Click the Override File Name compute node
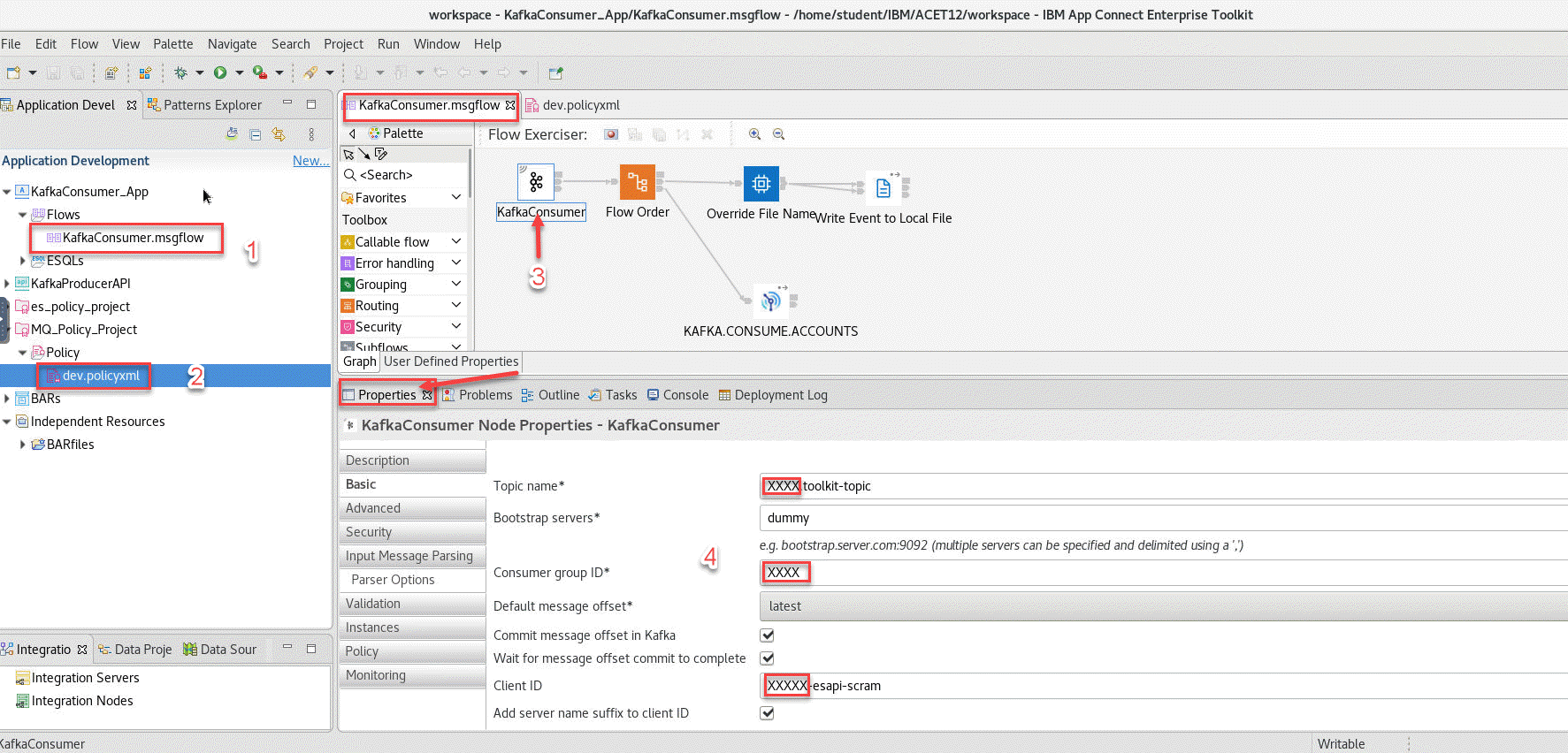Screen dimensions: 1568x753 [761, 183]
